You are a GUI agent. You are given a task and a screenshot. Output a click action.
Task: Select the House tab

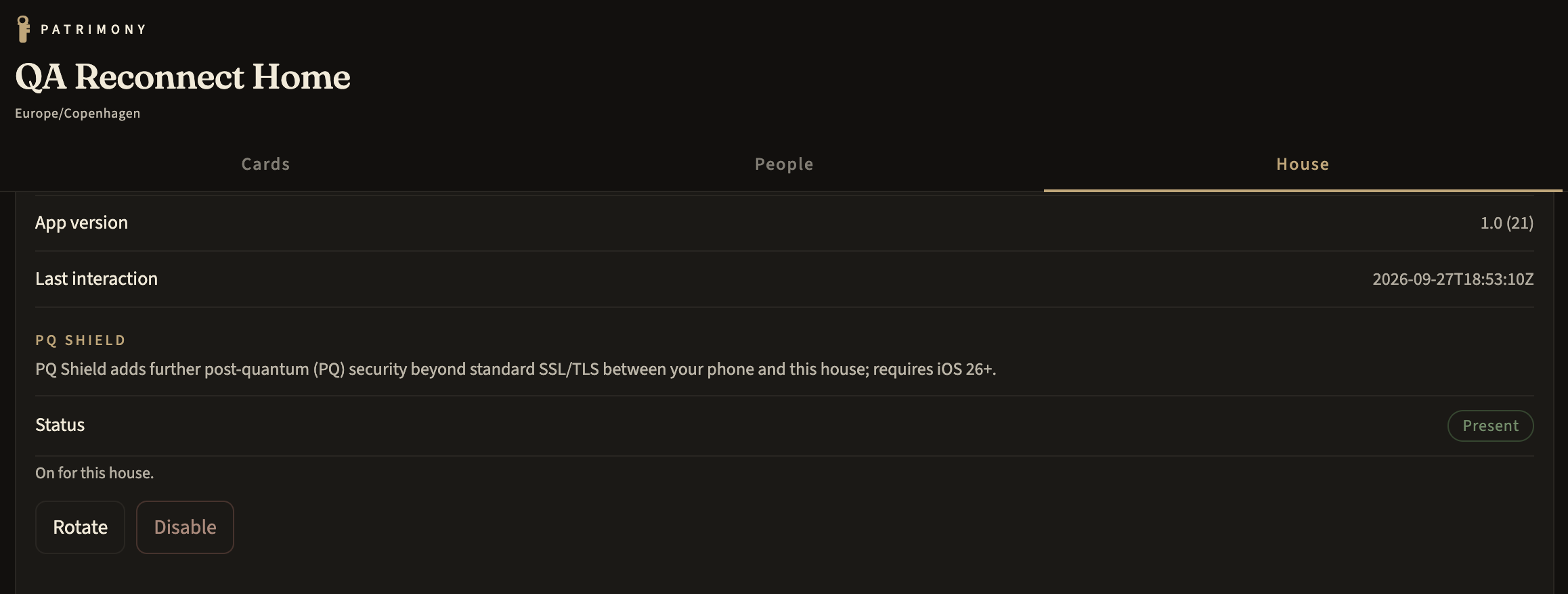[1303, 164]
